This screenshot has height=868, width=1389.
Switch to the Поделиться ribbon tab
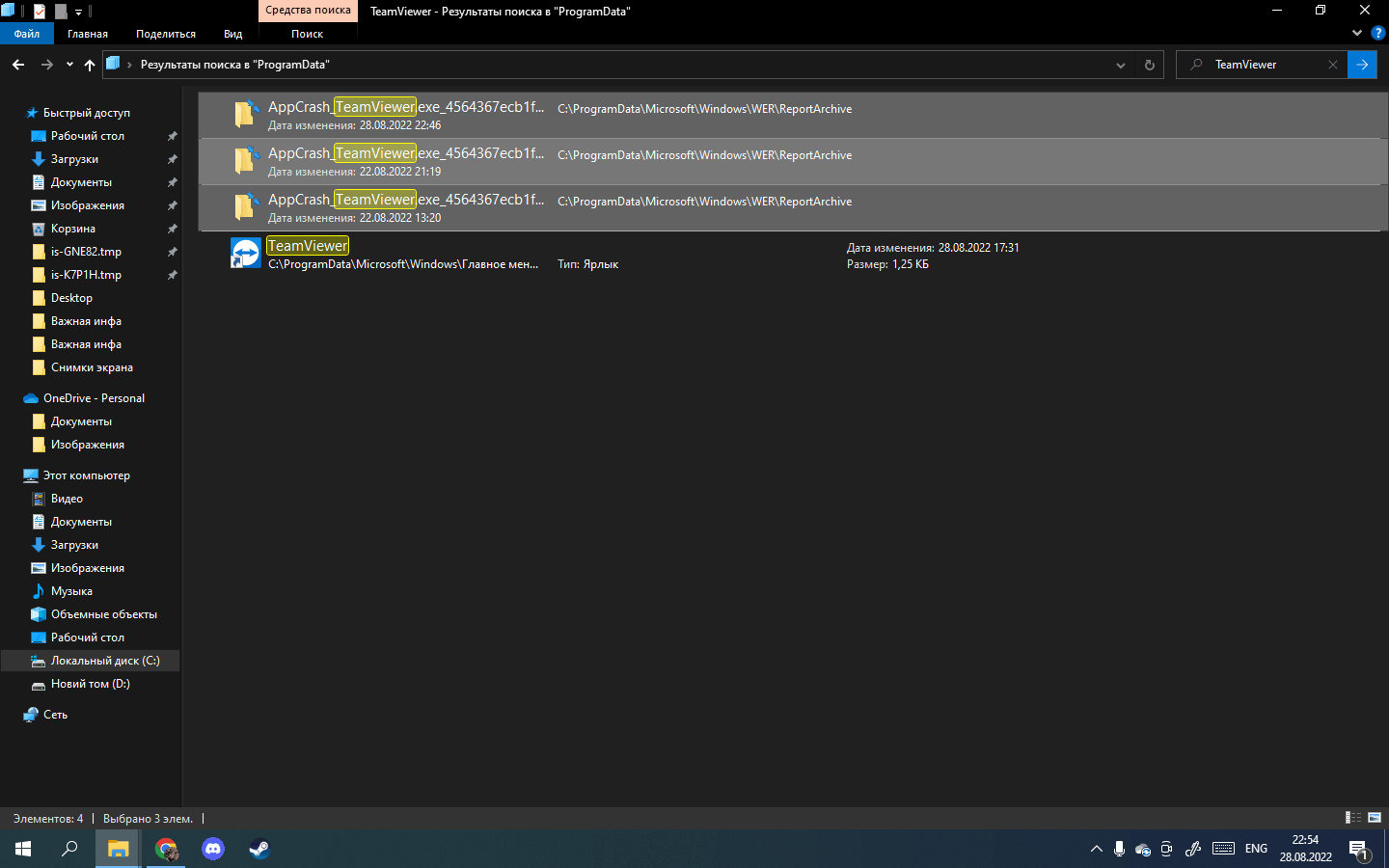166,34
